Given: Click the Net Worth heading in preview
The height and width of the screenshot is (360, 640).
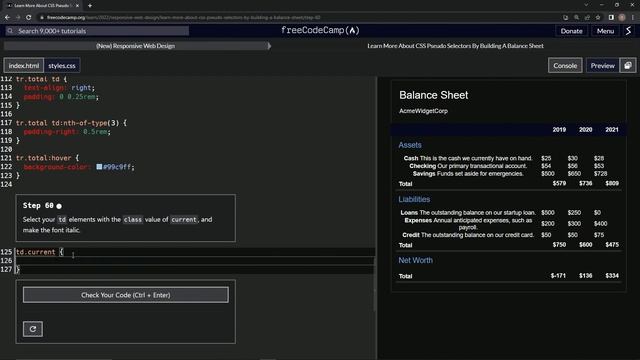Looking at the screenshot, I should 416,260.
